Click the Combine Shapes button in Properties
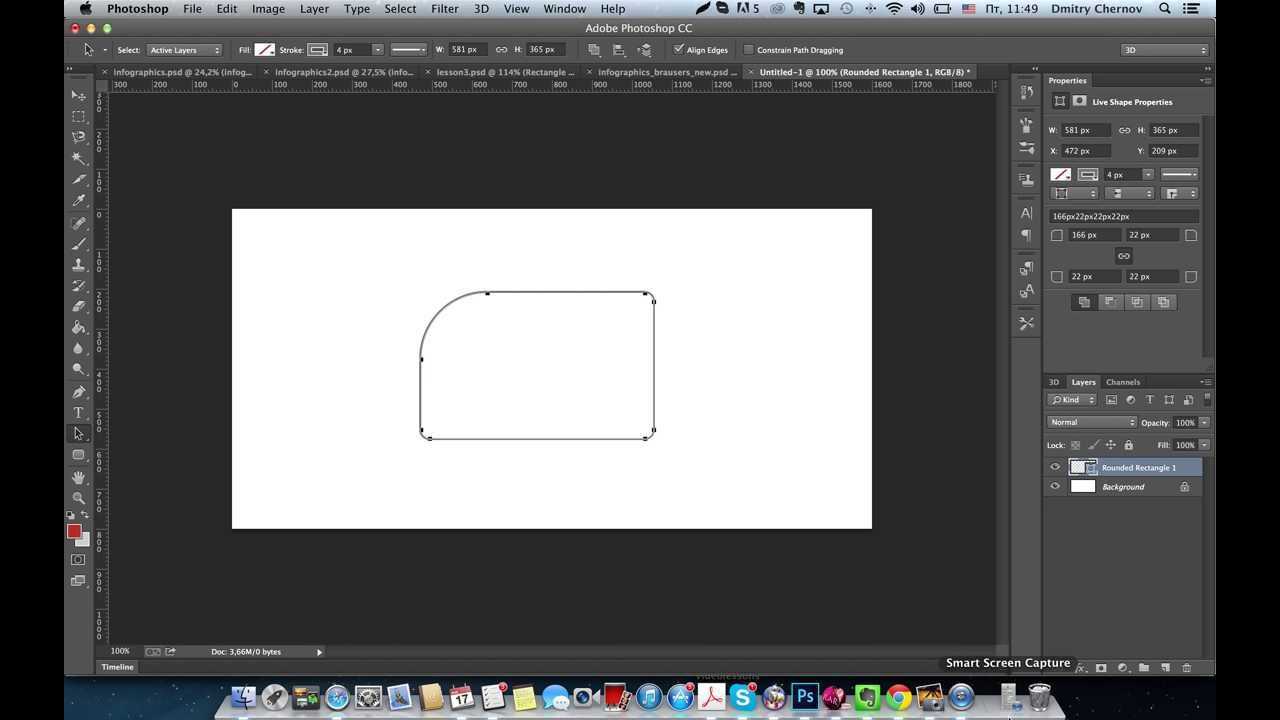 click(x=1084, y=302)
